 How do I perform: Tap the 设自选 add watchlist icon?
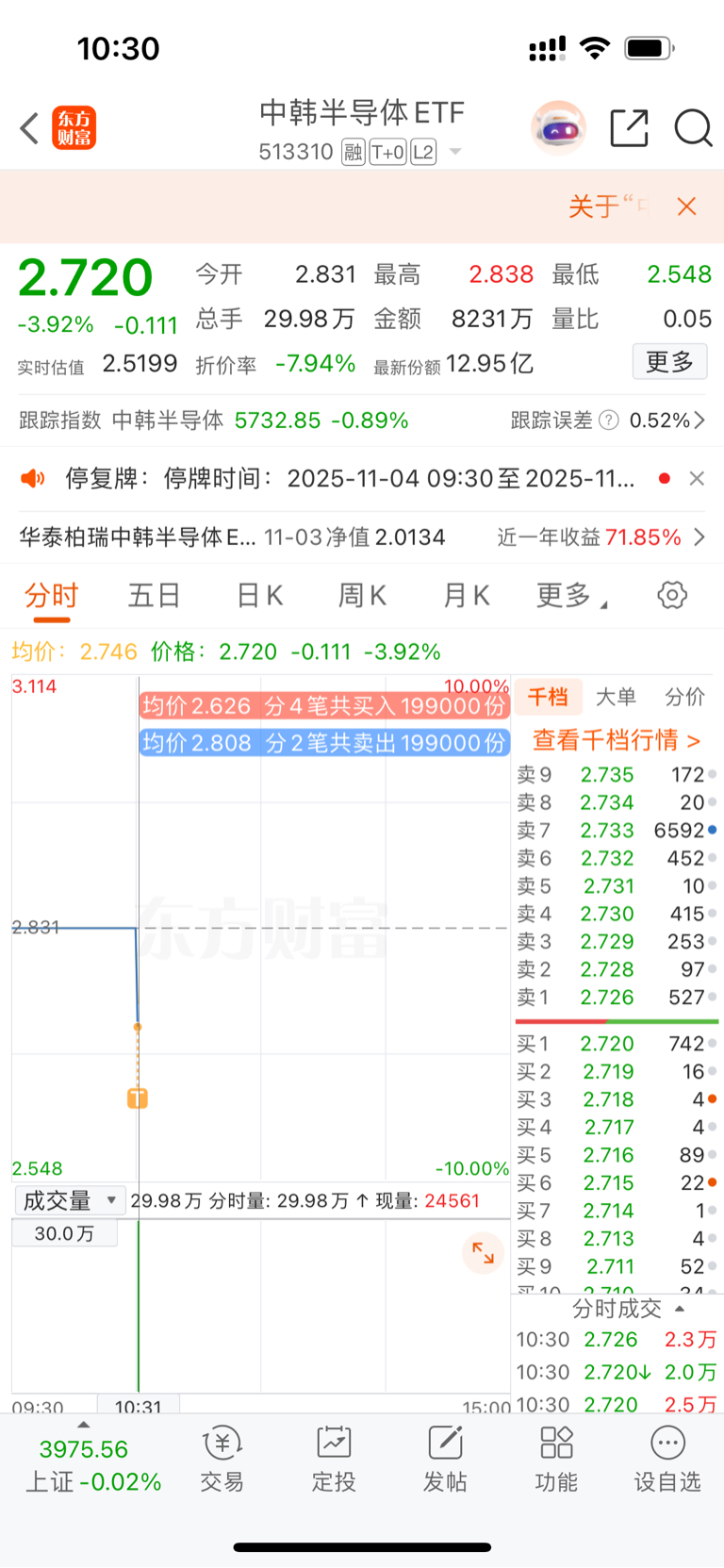[667, 1460]
